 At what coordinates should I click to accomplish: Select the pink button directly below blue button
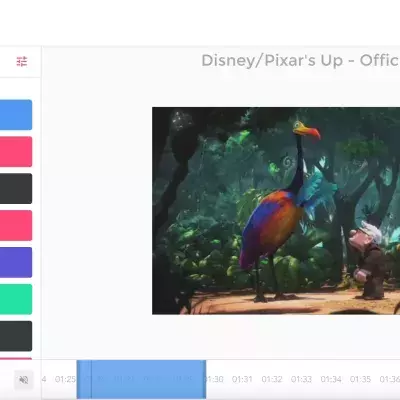point(16,152)
